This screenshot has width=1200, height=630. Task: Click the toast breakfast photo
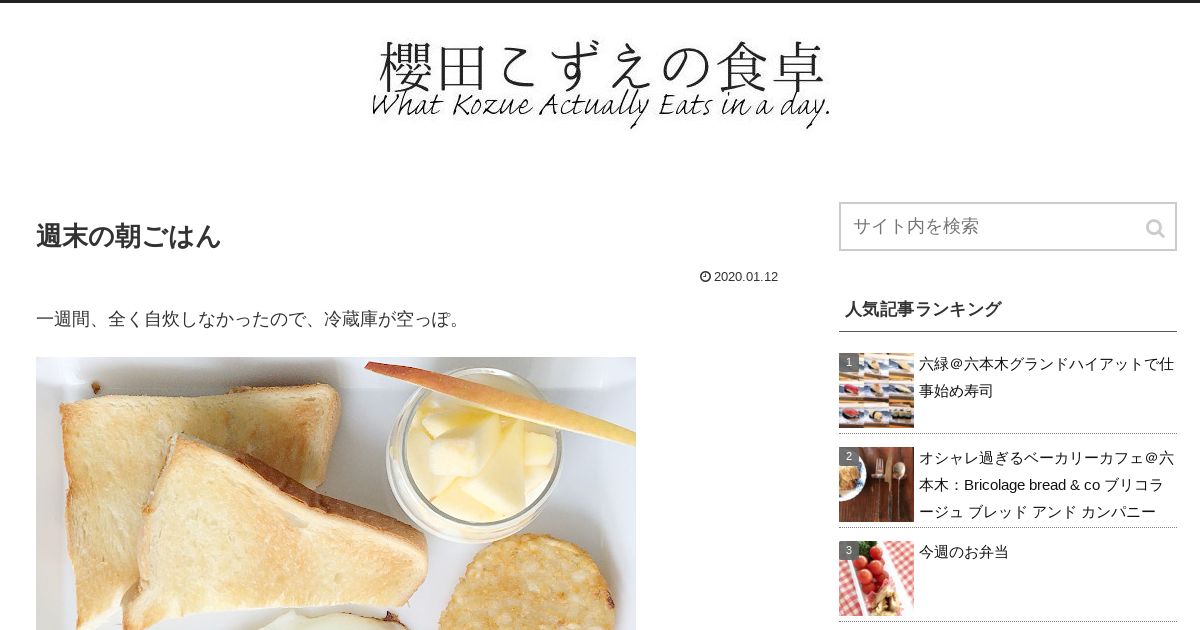pyautogui.click(x=336, y=493)
